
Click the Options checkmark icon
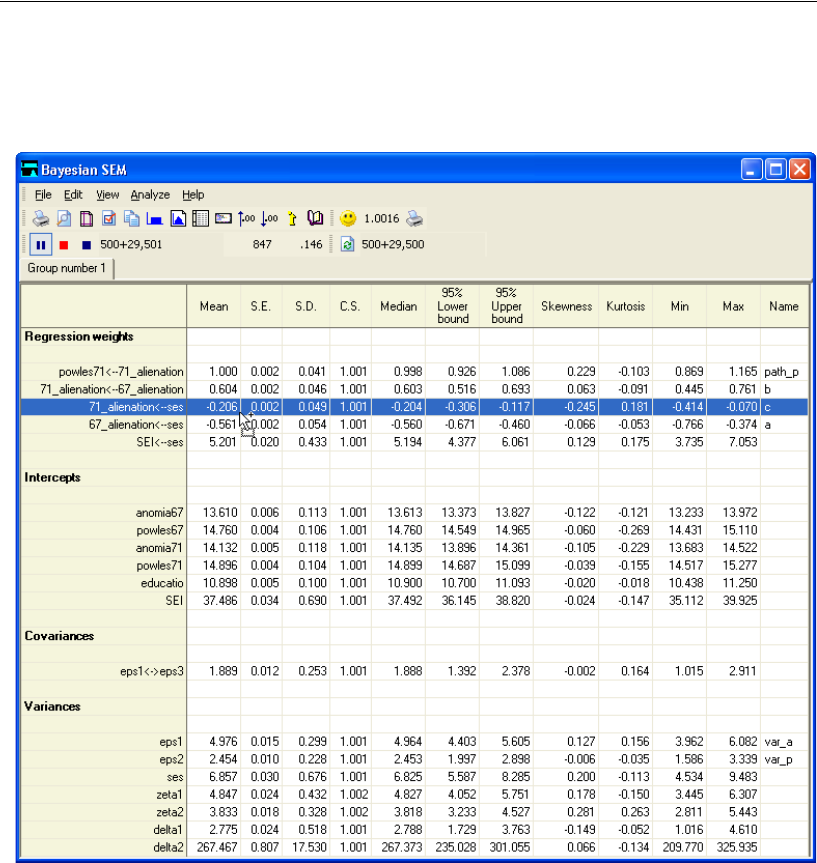point(109,218)
